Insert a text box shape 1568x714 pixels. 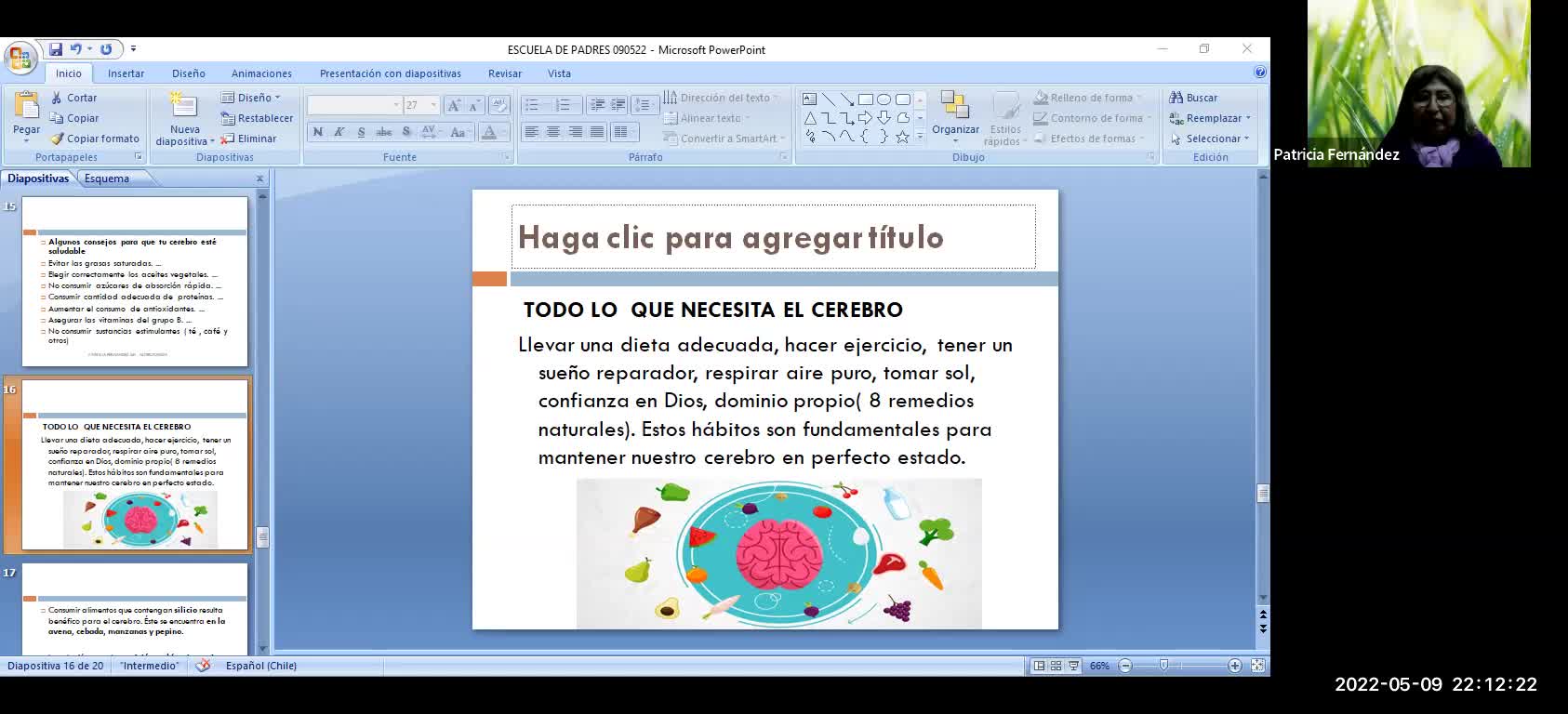(809, 99)
